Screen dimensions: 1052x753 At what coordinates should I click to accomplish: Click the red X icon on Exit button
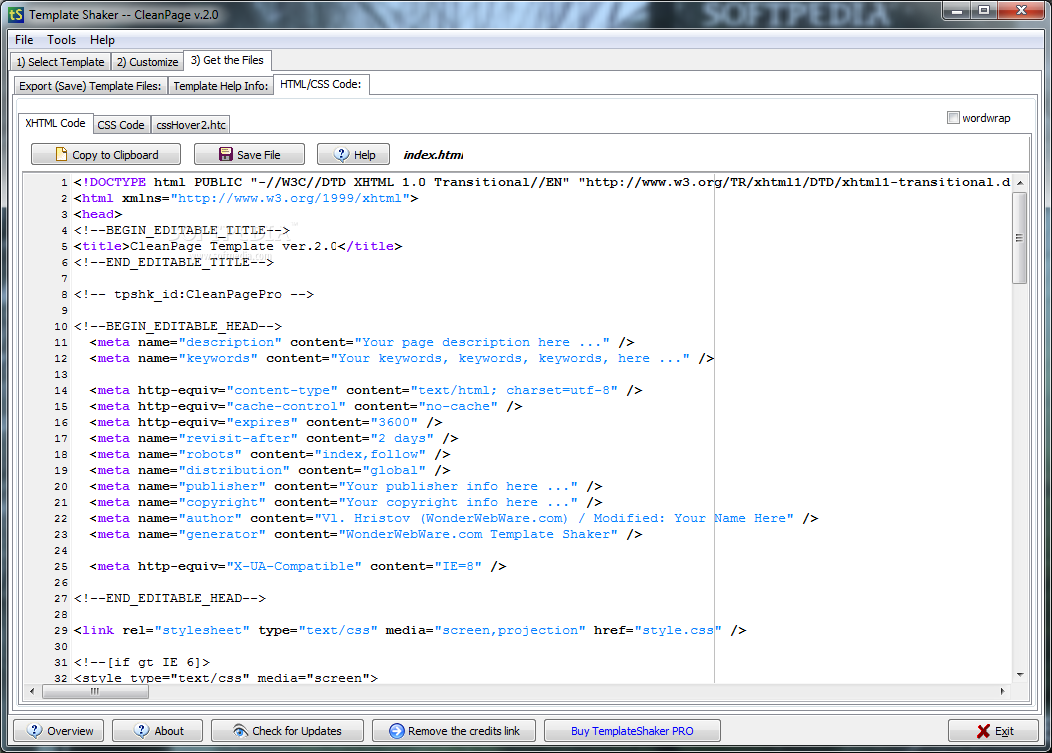click(x=983, y=731)
